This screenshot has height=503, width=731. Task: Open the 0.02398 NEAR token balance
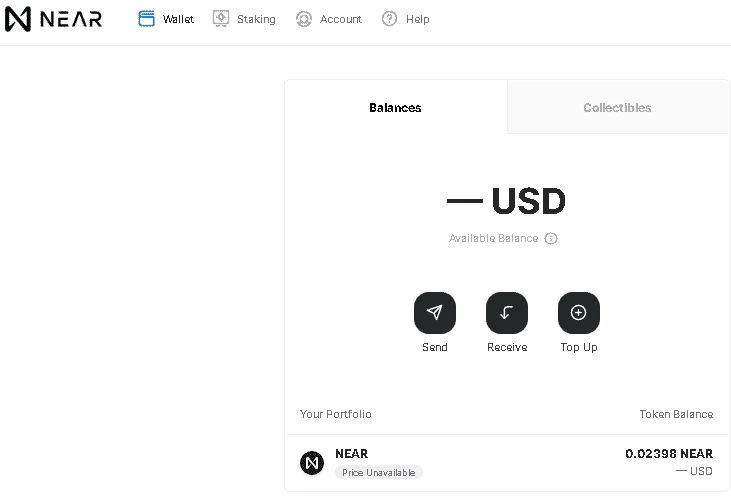(669, 454)
